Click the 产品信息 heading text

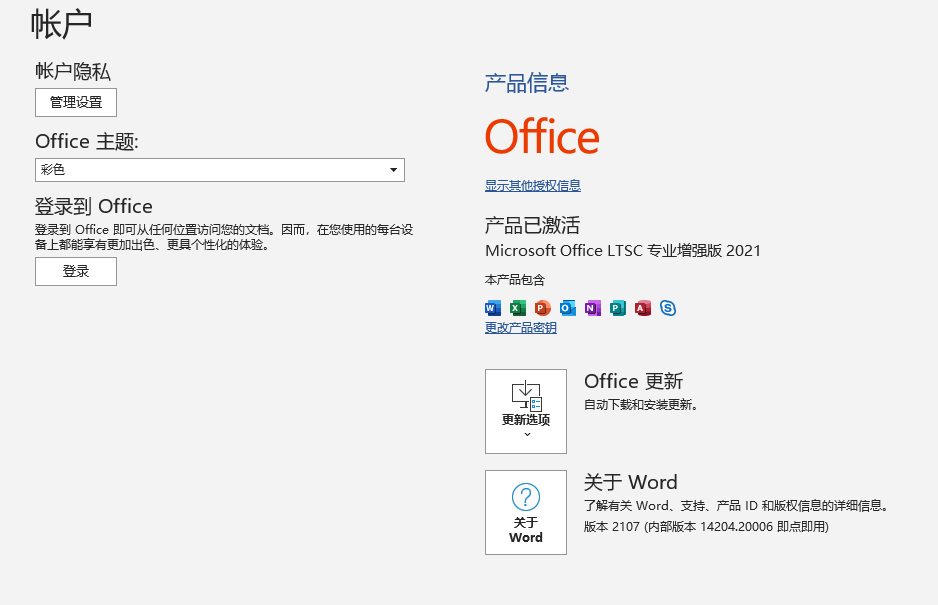[527, 83]
